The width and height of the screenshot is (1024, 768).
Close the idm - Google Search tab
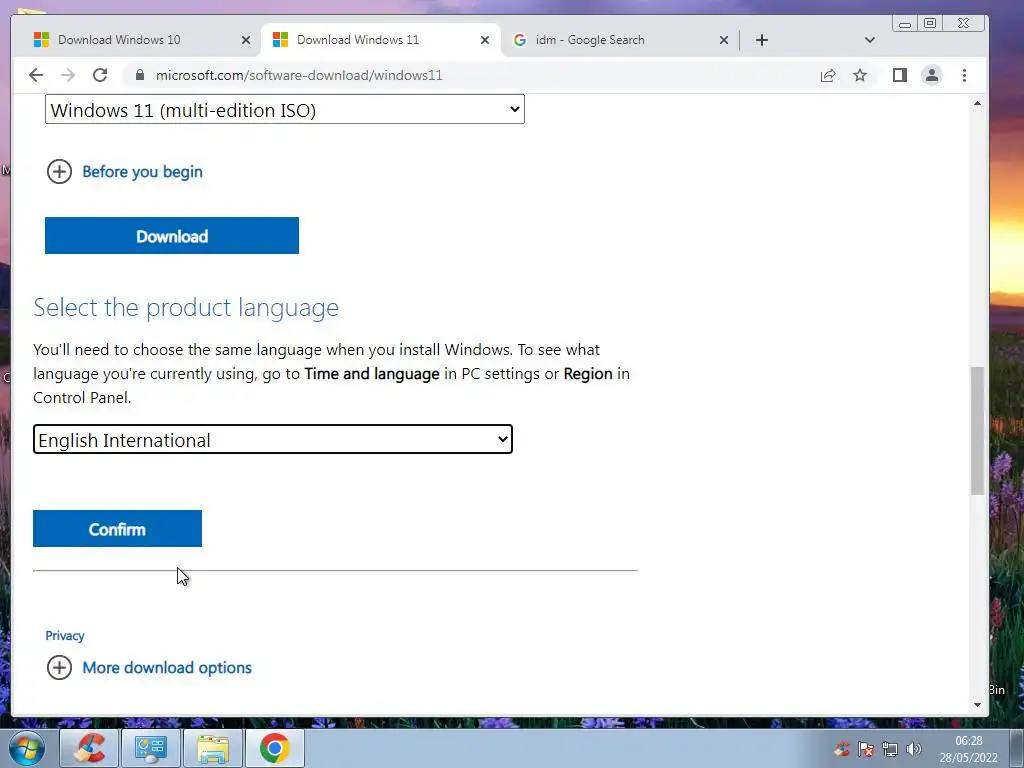click(724, 40)
